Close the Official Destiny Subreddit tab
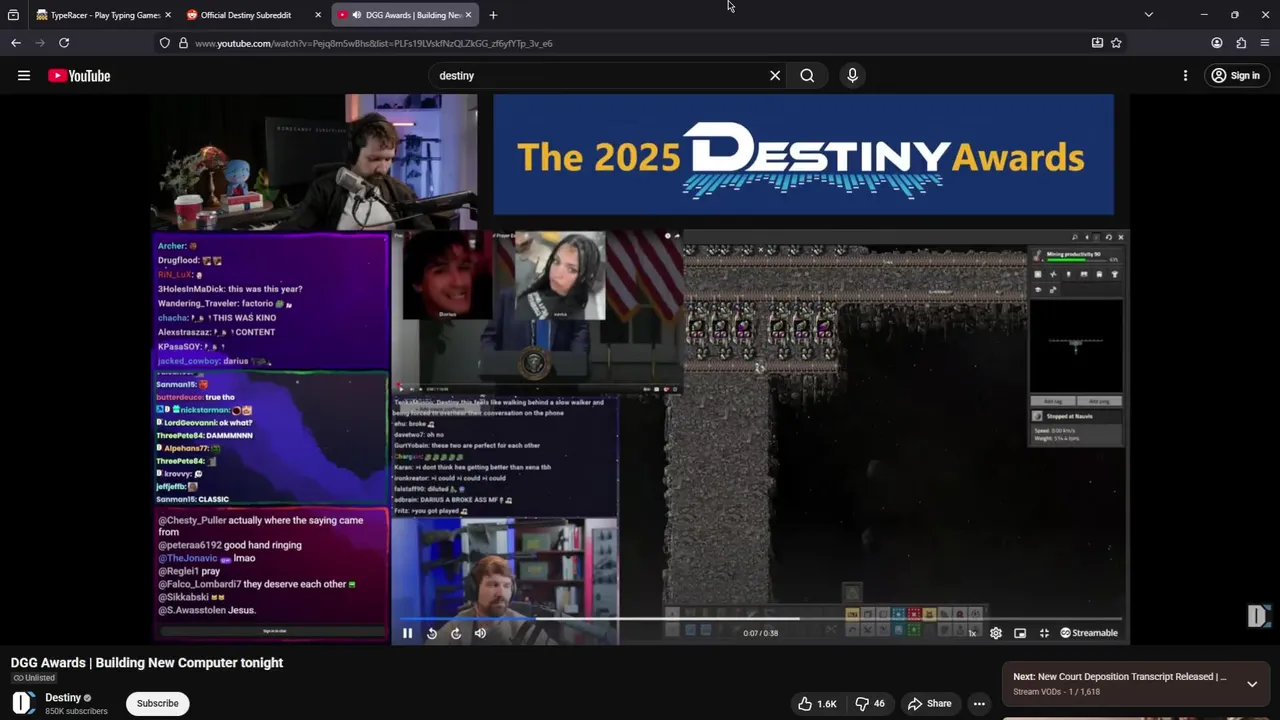 318,15
